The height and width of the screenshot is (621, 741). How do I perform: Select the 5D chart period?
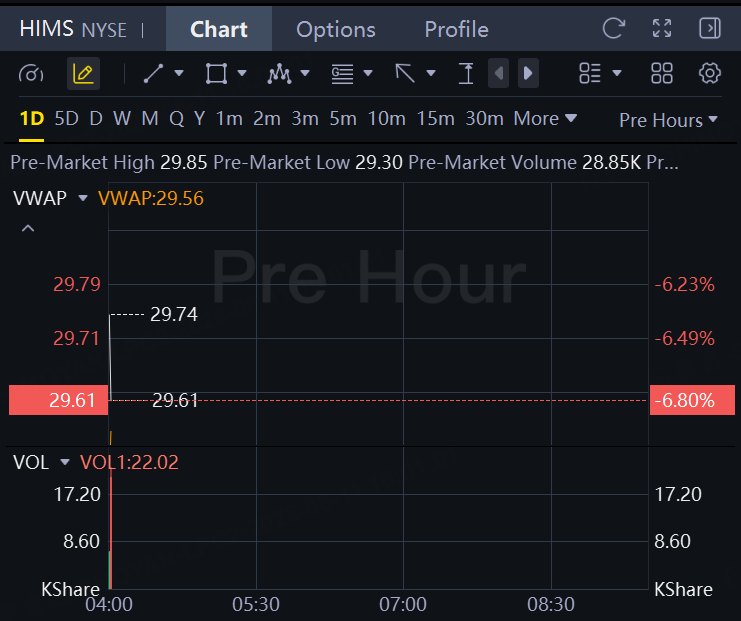(x=66, y=119)
